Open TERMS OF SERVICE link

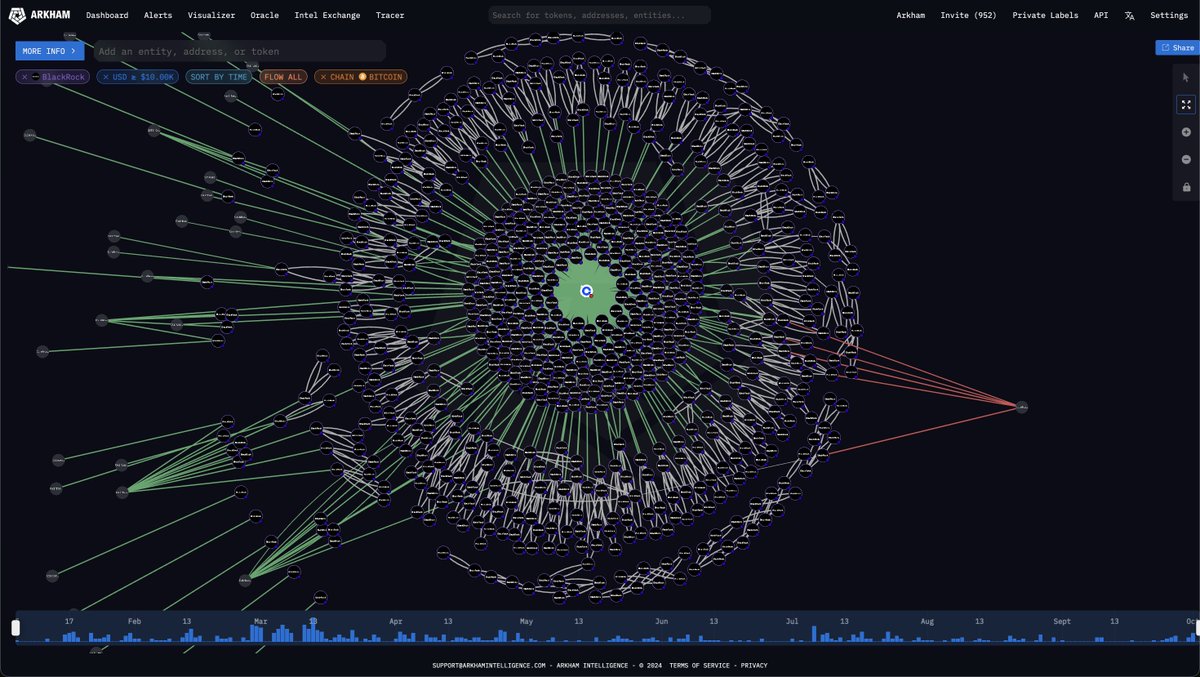pos(701,665)
